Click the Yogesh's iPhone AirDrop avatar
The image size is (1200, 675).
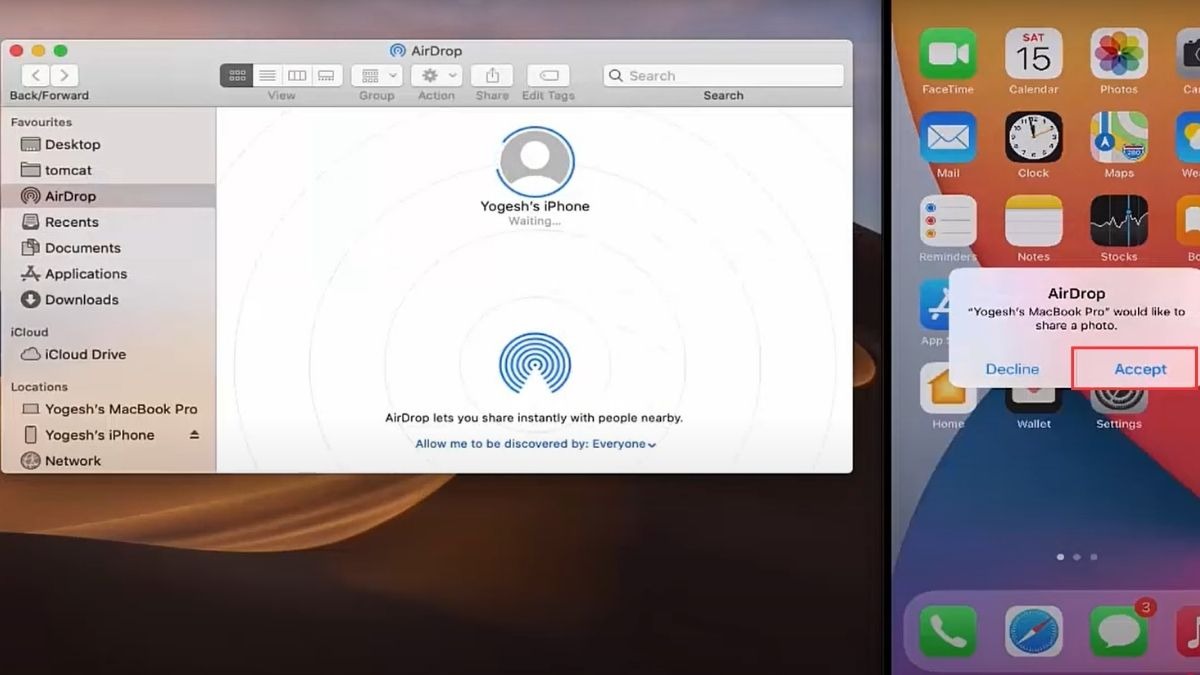click(535, 162)
